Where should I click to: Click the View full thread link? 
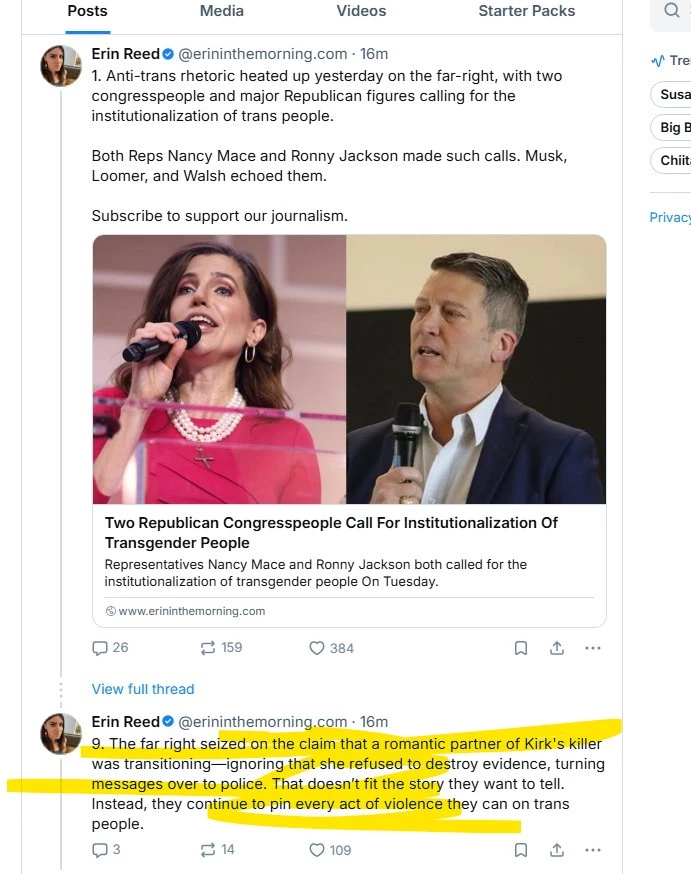point(143,689)
